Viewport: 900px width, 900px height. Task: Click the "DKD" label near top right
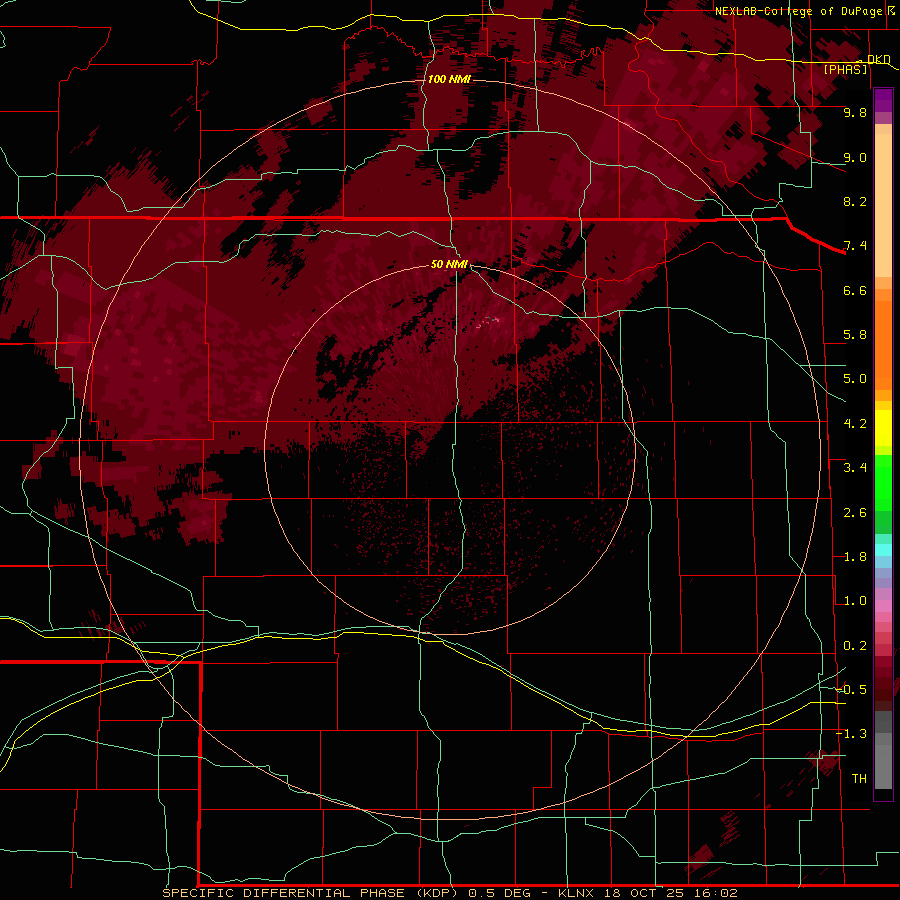[x=879, y=59]
